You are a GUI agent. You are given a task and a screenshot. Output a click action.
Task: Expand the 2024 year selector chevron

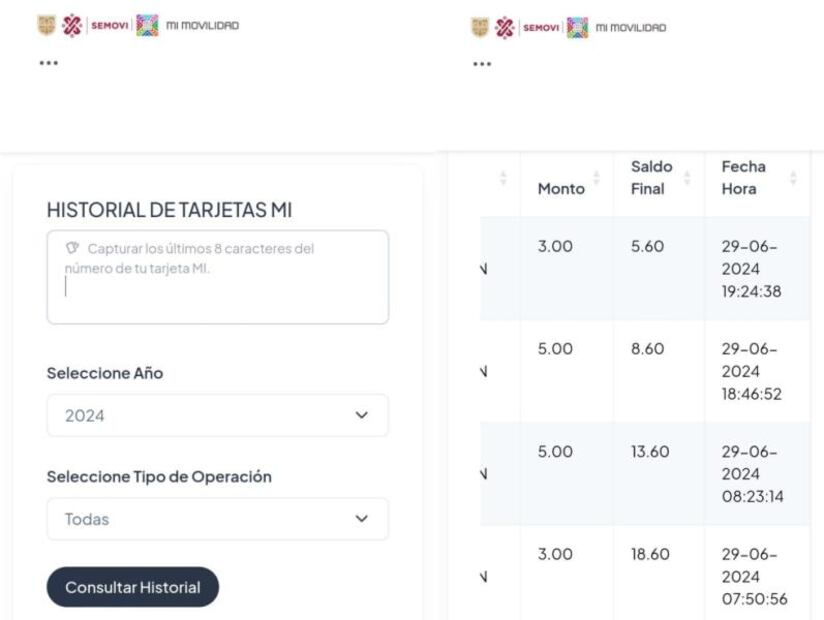365,415
